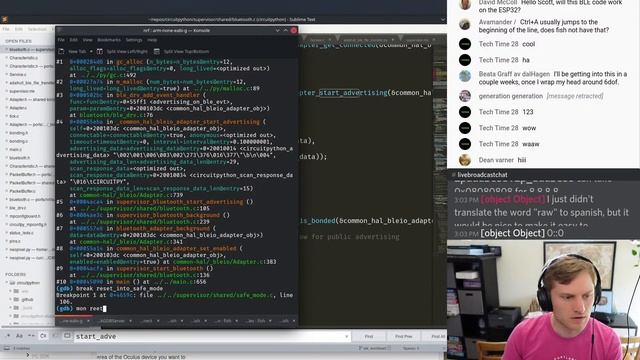
Task: Click the Split View Top/Bottom icon
Action: pos(157,51)
